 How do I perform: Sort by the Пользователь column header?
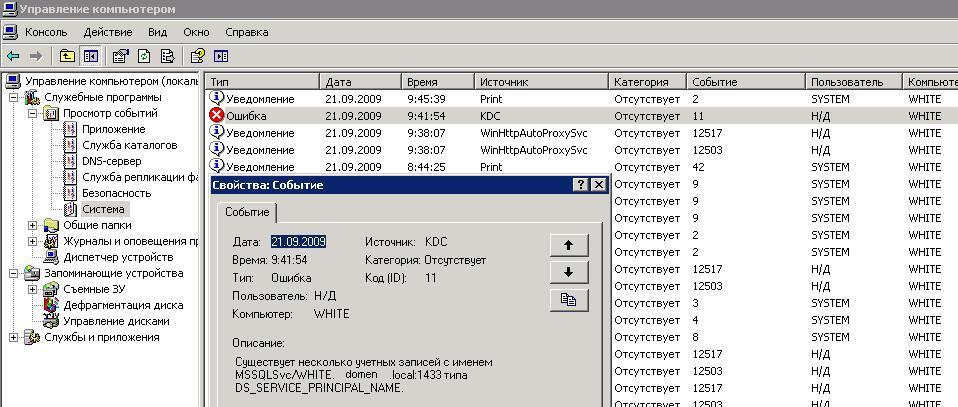[854, 81]
